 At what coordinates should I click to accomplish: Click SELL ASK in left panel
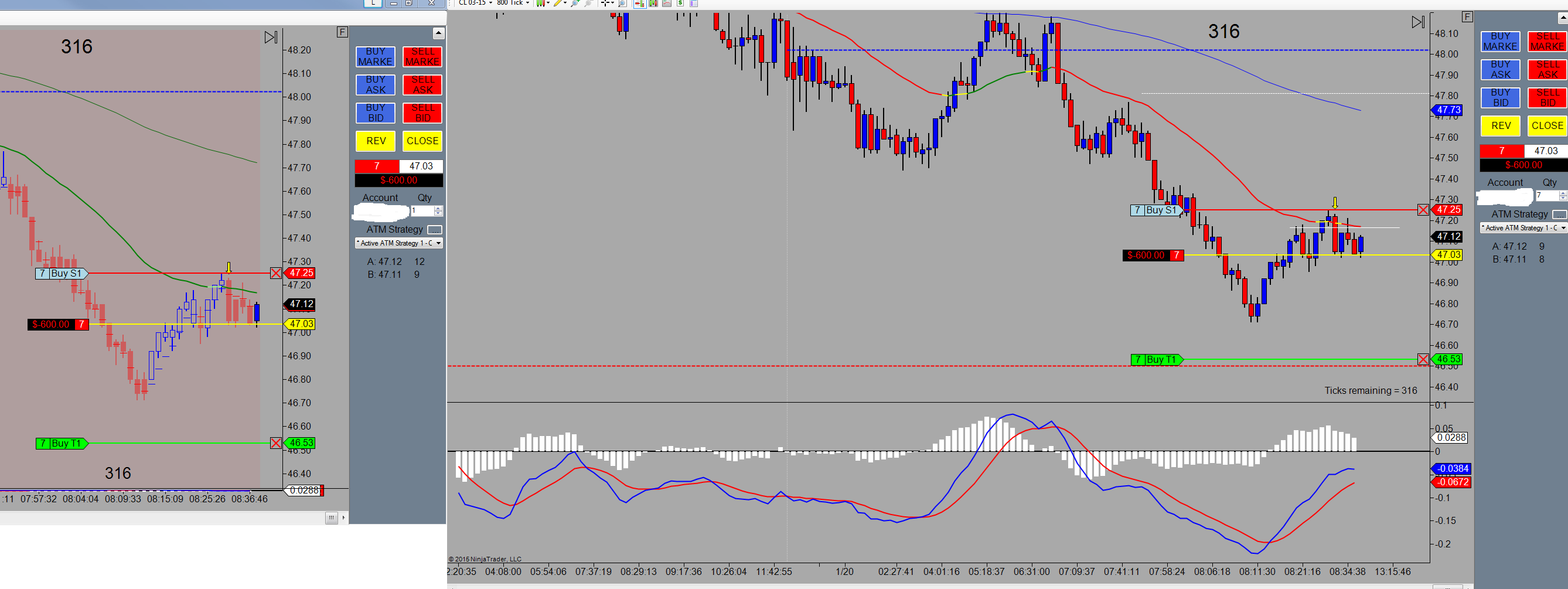coord(422,84)
